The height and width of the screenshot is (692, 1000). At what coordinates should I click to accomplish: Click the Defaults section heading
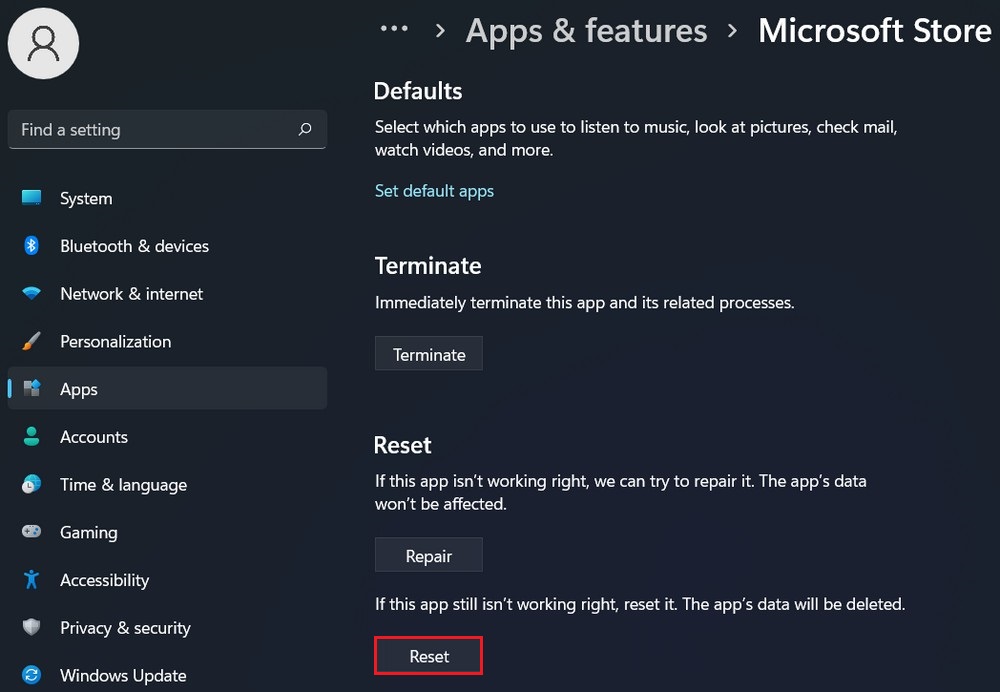tap(418, 91)
